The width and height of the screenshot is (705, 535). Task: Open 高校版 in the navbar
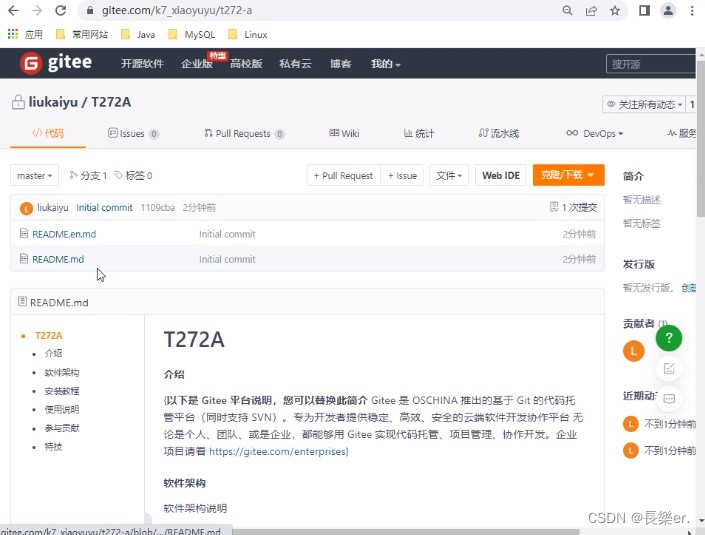[x=246, y=64]
